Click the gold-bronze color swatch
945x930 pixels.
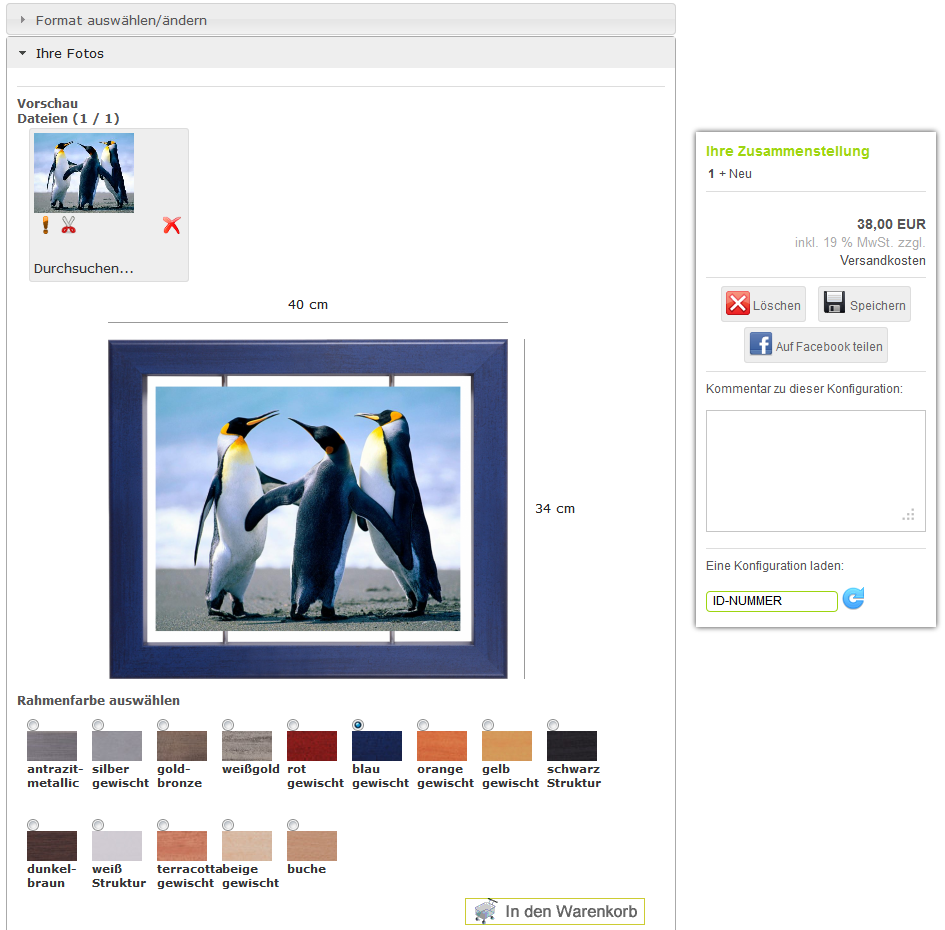pos(182,746)
